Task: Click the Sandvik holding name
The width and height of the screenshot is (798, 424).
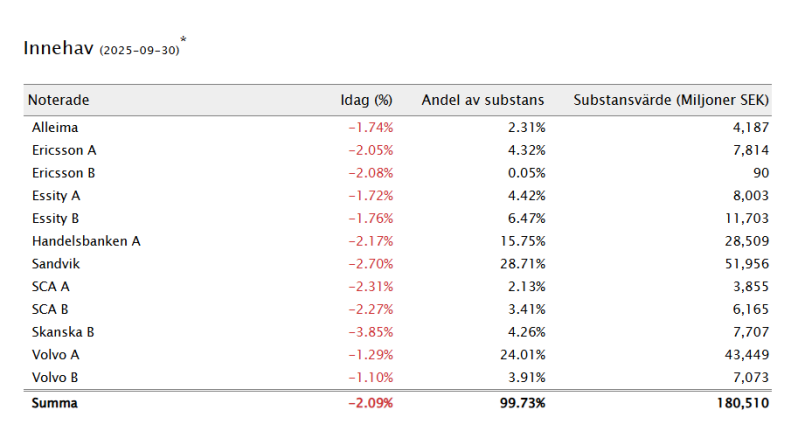Action: tap(55, 264)
